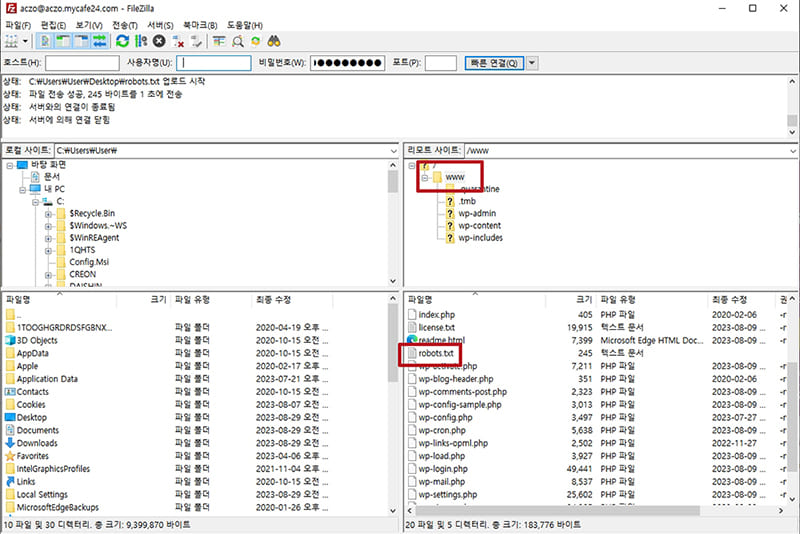Open the 파일(F) menu
This screenshot has height=534, width=800.
(x=18, y=25)
